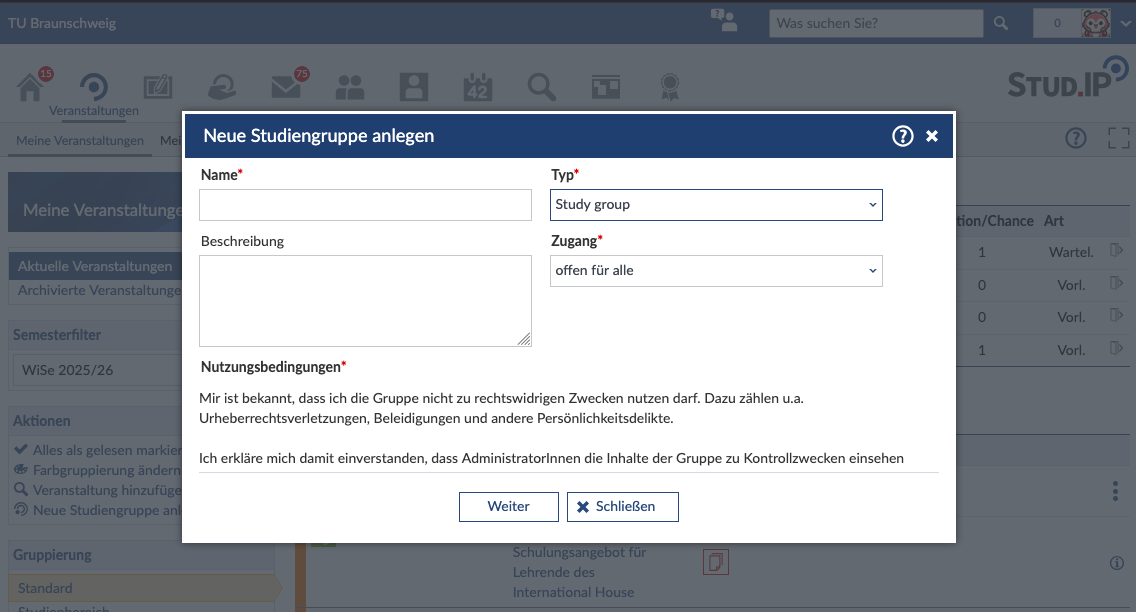The height and width of the screenshot is (612, 1136).
Task: Click the red document icon
Action: pos(716,562)
